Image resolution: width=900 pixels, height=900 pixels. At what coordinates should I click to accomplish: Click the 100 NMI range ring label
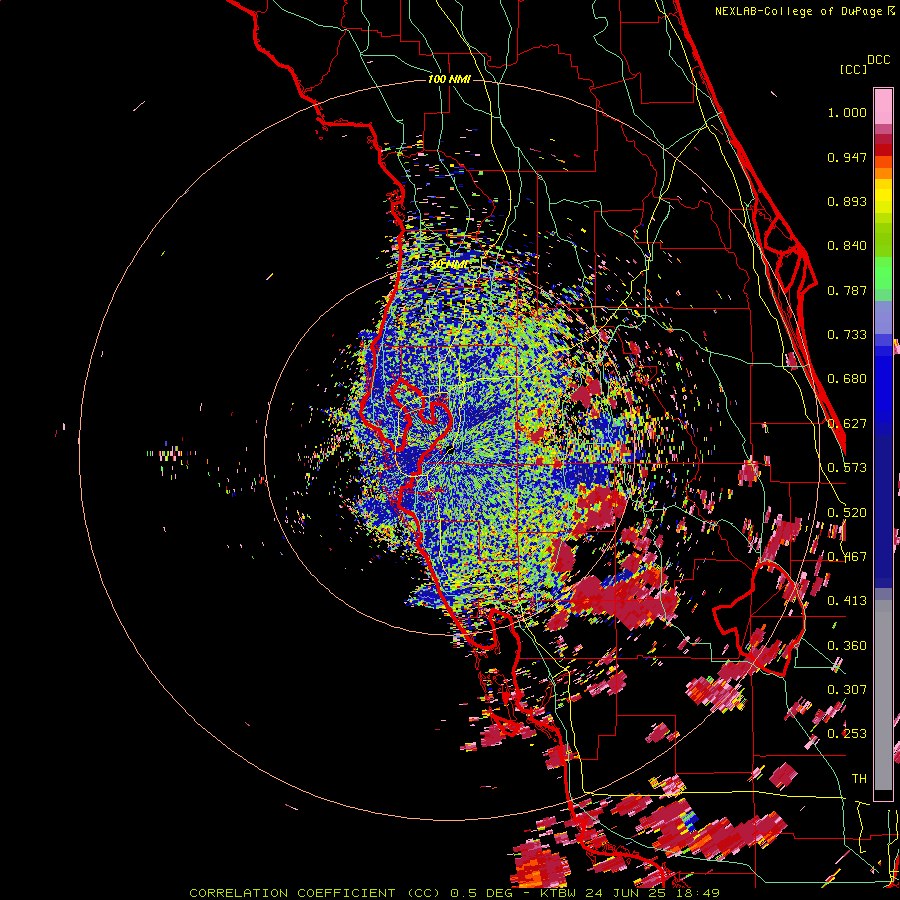[x=449, y=79]
